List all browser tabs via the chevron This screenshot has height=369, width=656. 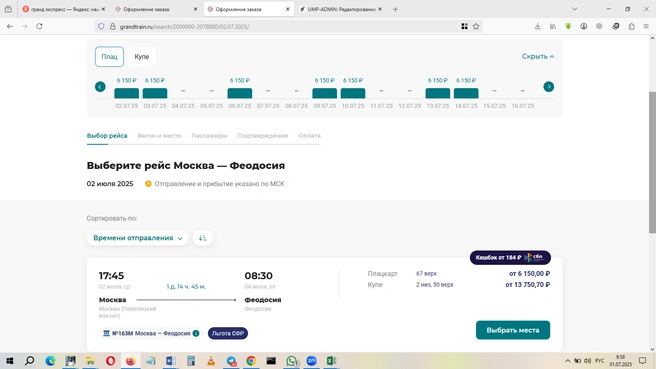(x=574, y=9)
